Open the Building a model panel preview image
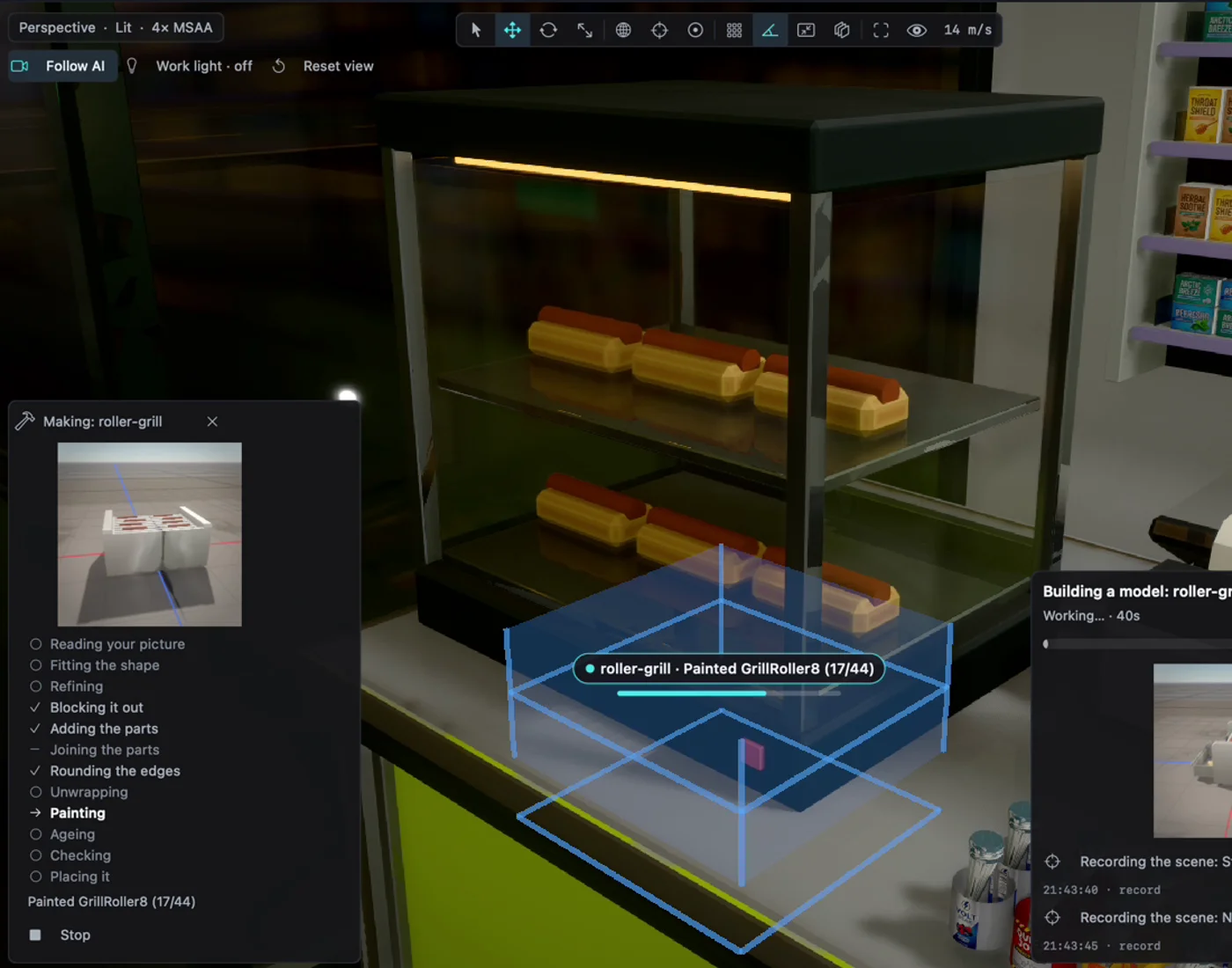 [x=1192, y=751]
